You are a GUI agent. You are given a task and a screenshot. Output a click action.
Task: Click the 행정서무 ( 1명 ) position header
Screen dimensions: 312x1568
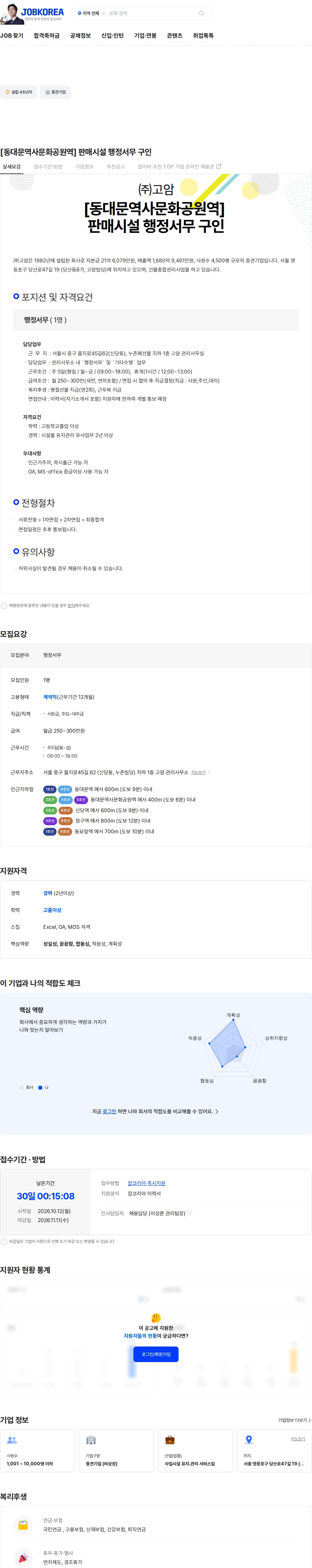[x=156, y=320]
